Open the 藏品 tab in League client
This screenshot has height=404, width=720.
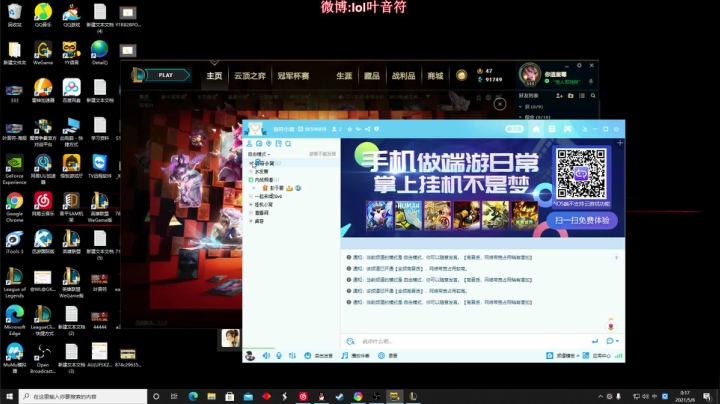(x=371, y=76)
